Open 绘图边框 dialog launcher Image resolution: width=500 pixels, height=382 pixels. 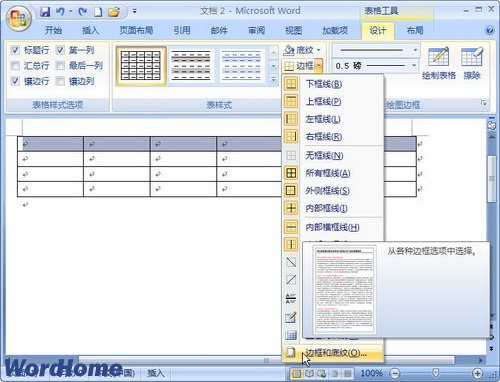483,103
